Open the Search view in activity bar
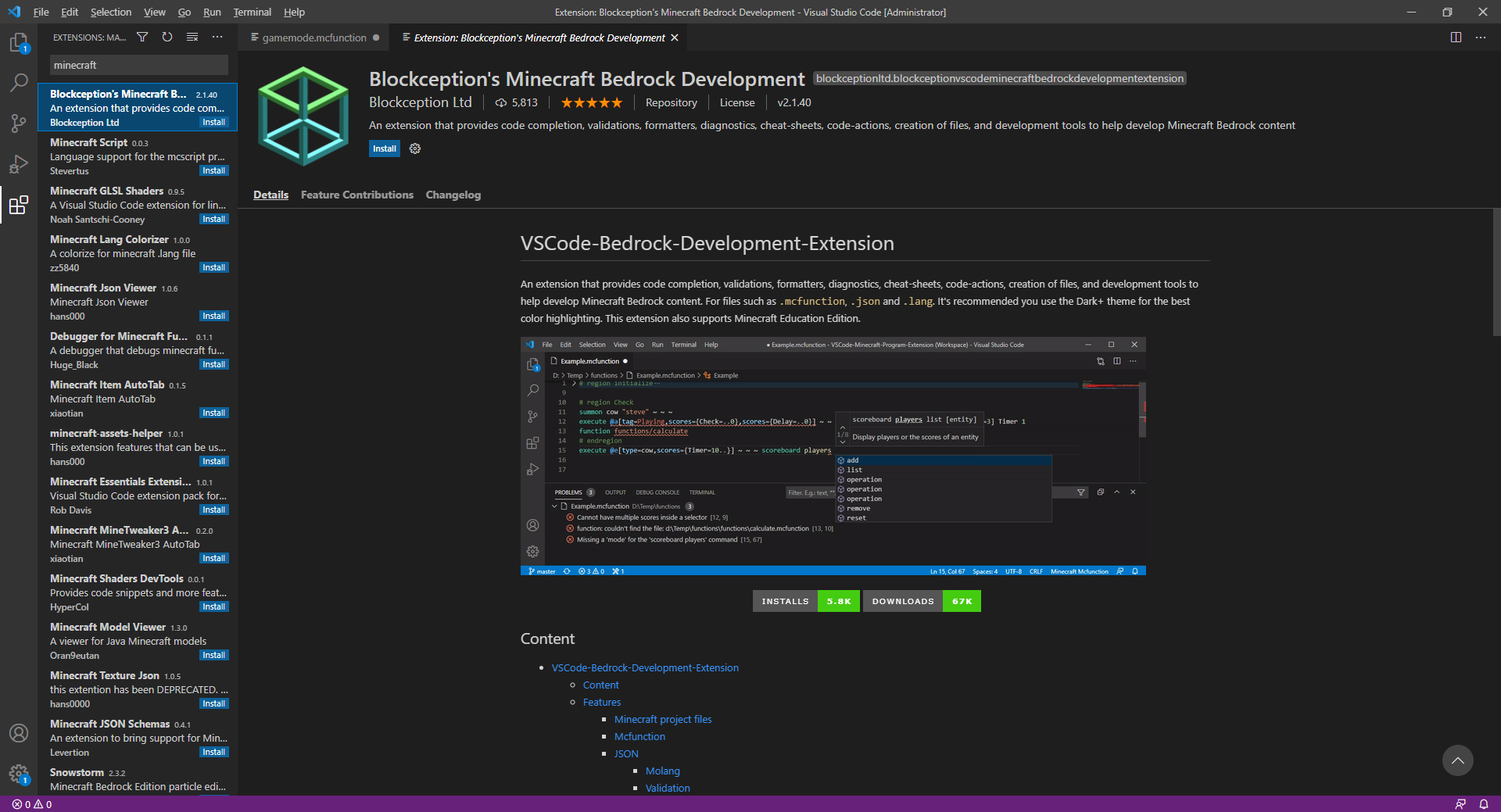 coord(19,82)
